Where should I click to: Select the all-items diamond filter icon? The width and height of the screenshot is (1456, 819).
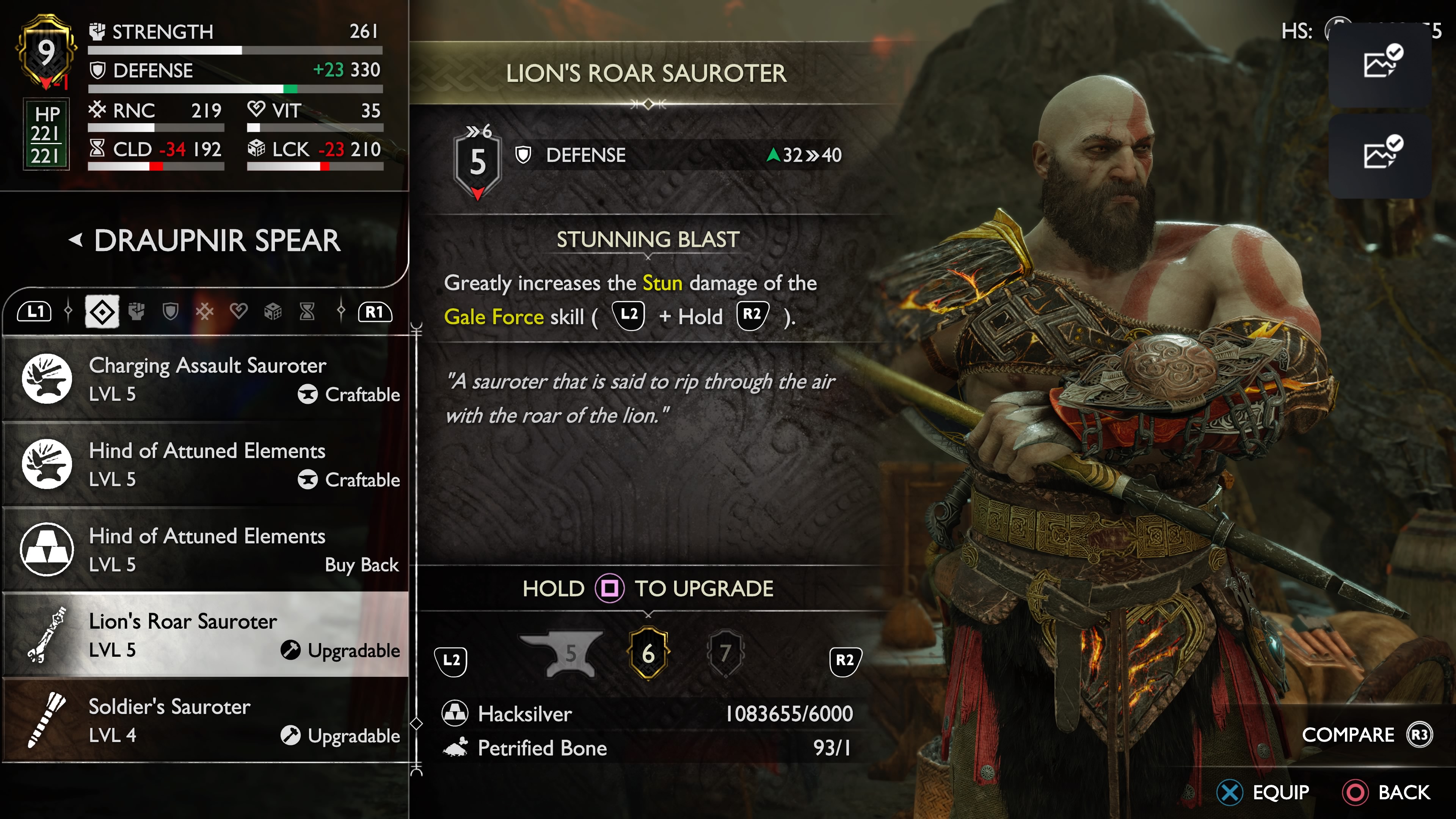[x=102, y=311]
